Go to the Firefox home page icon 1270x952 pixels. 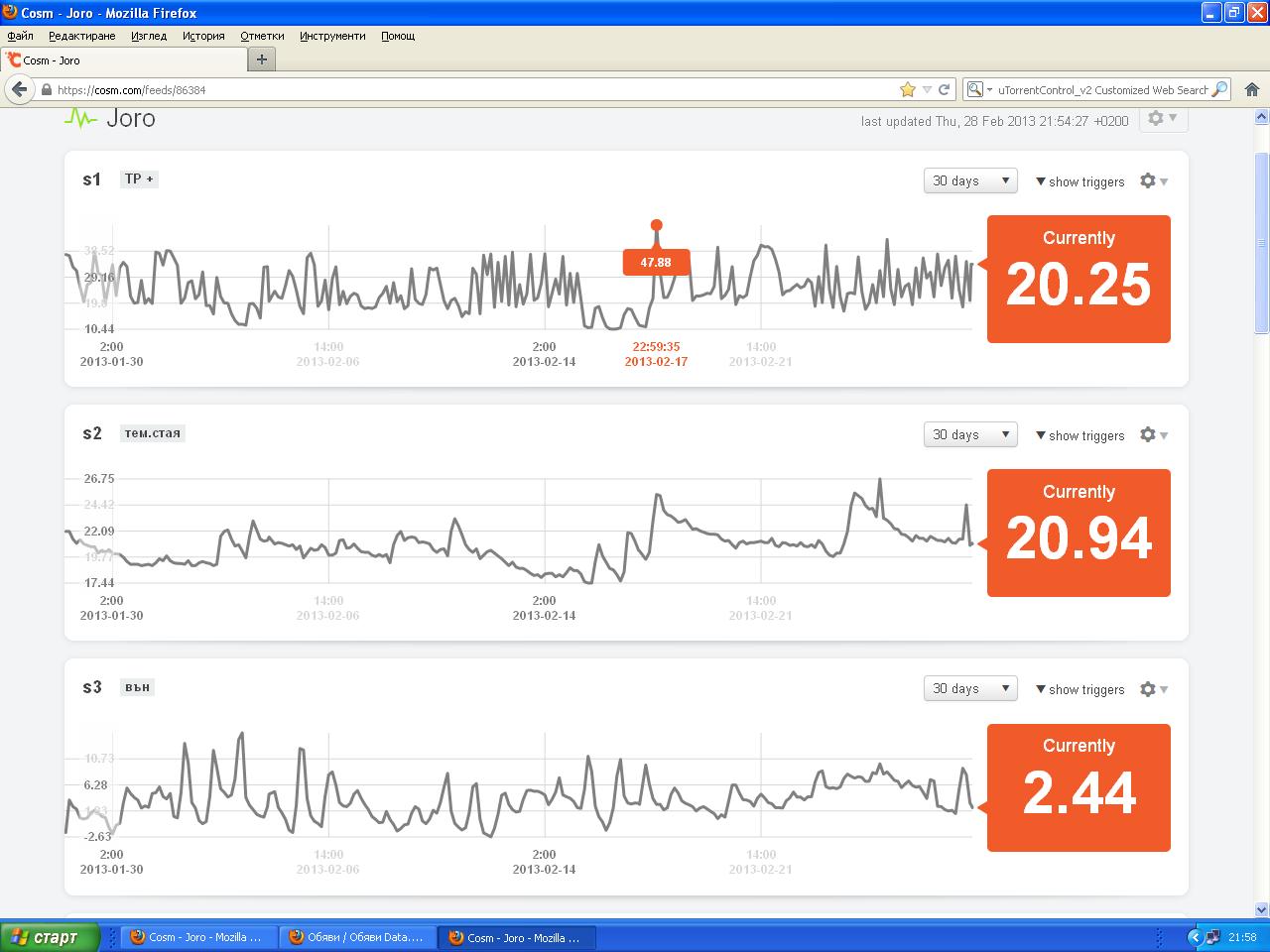(x=1252, y=89)
